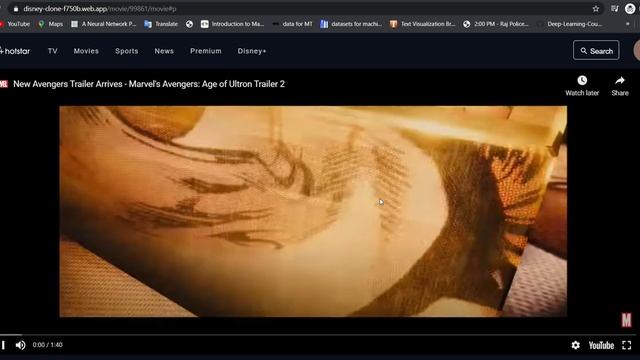Open the News menu
The height and width of the screenshot is (360, 640).
pos(164,51)
